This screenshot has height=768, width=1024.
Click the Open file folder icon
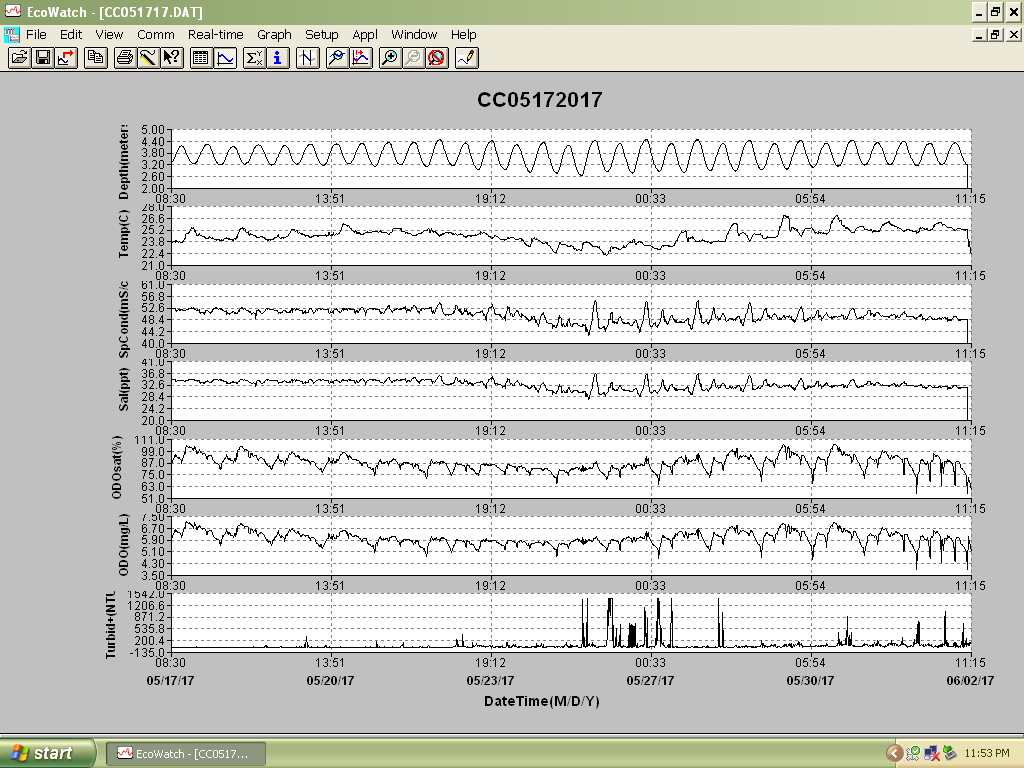(x=20, y=58)
